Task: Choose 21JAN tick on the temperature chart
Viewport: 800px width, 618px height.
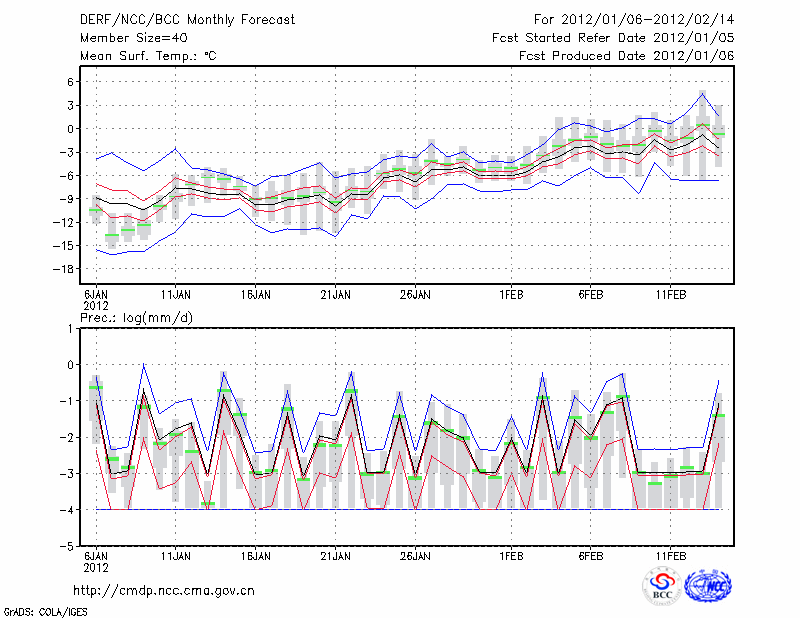Action: tap(335, 294)
